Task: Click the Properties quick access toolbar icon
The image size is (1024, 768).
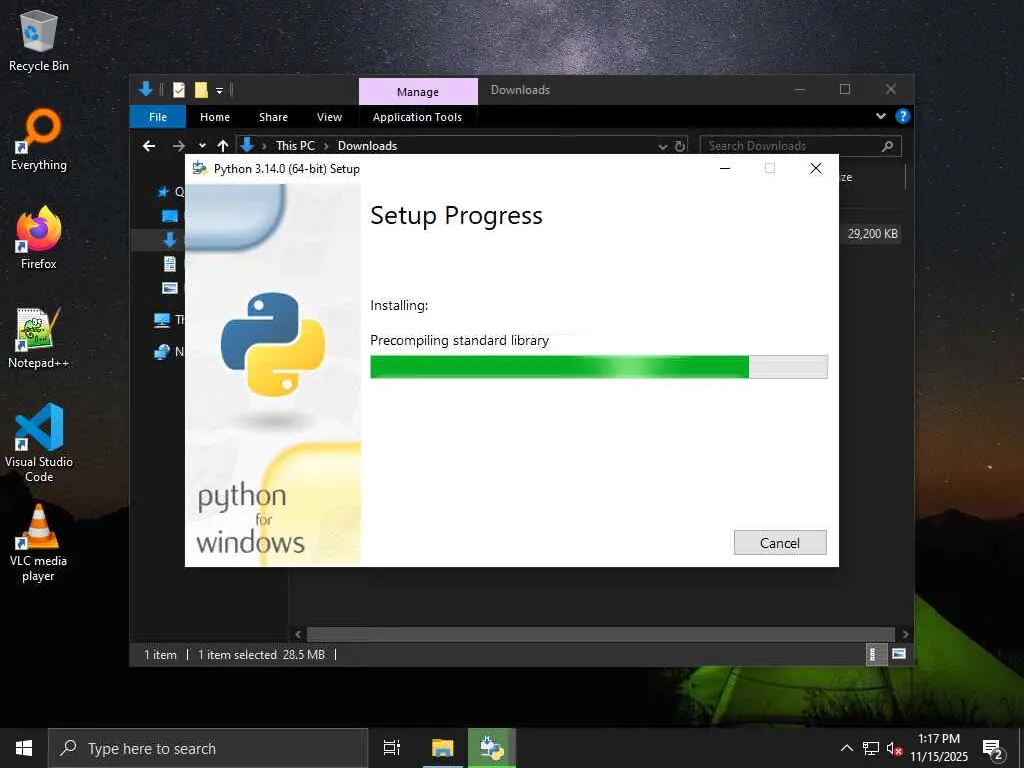Action: pos(179,90)
